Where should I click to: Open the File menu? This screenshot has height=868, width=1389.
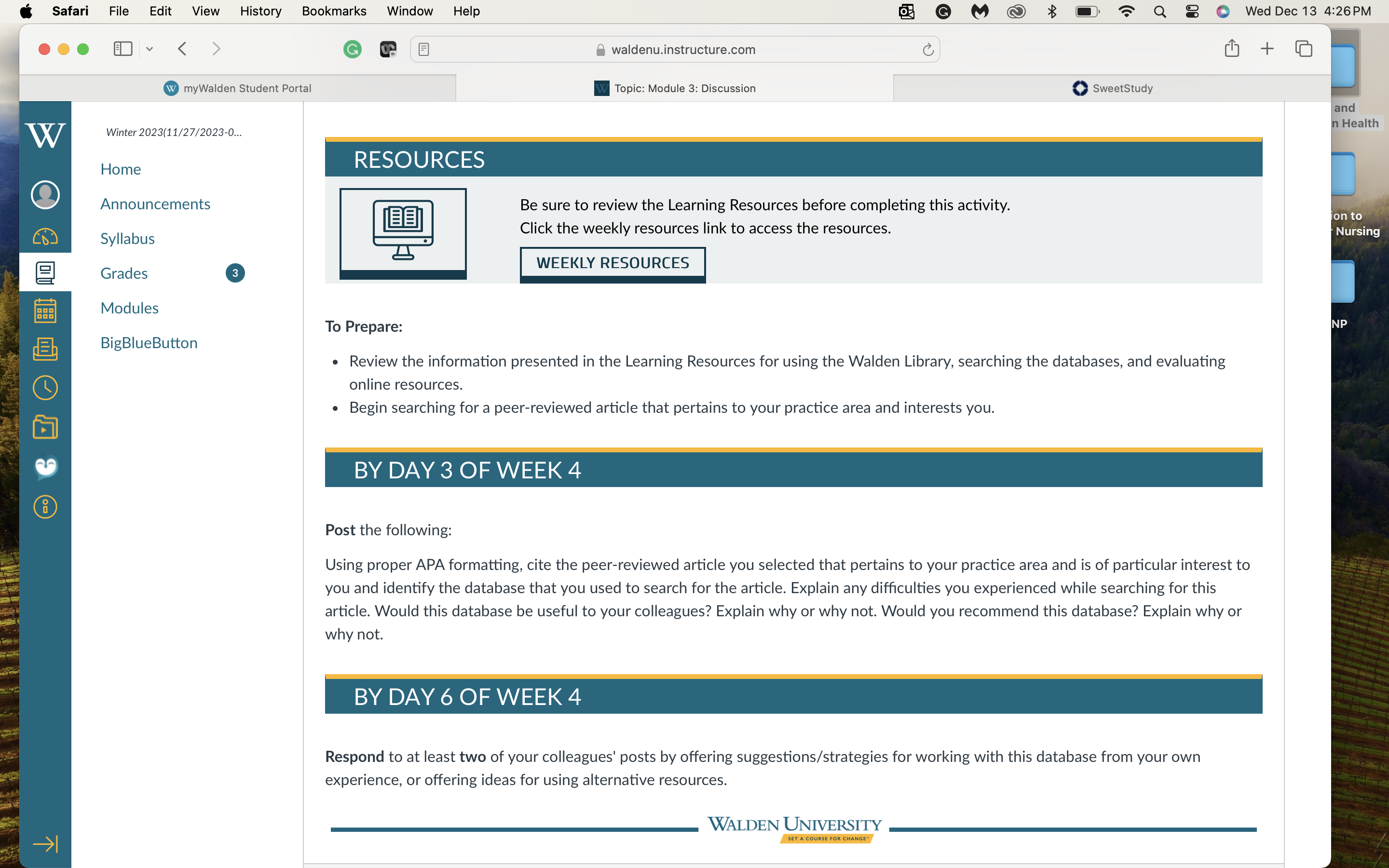click(119, 11)
